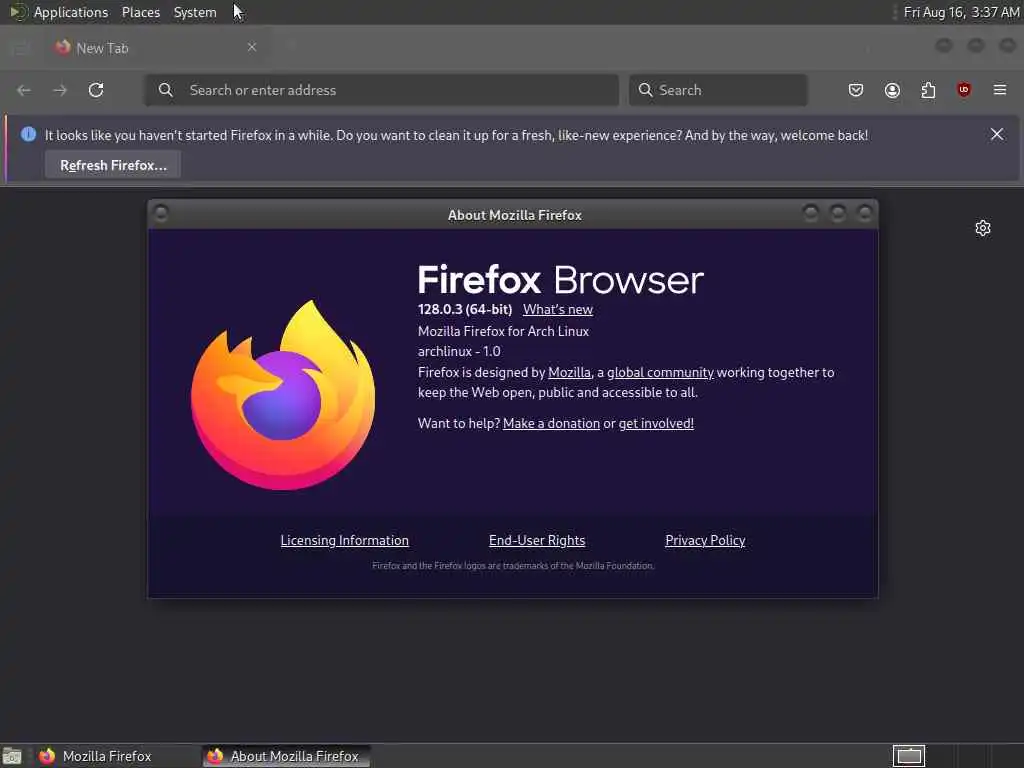Open window menu button of About dialog

point(161,214)
